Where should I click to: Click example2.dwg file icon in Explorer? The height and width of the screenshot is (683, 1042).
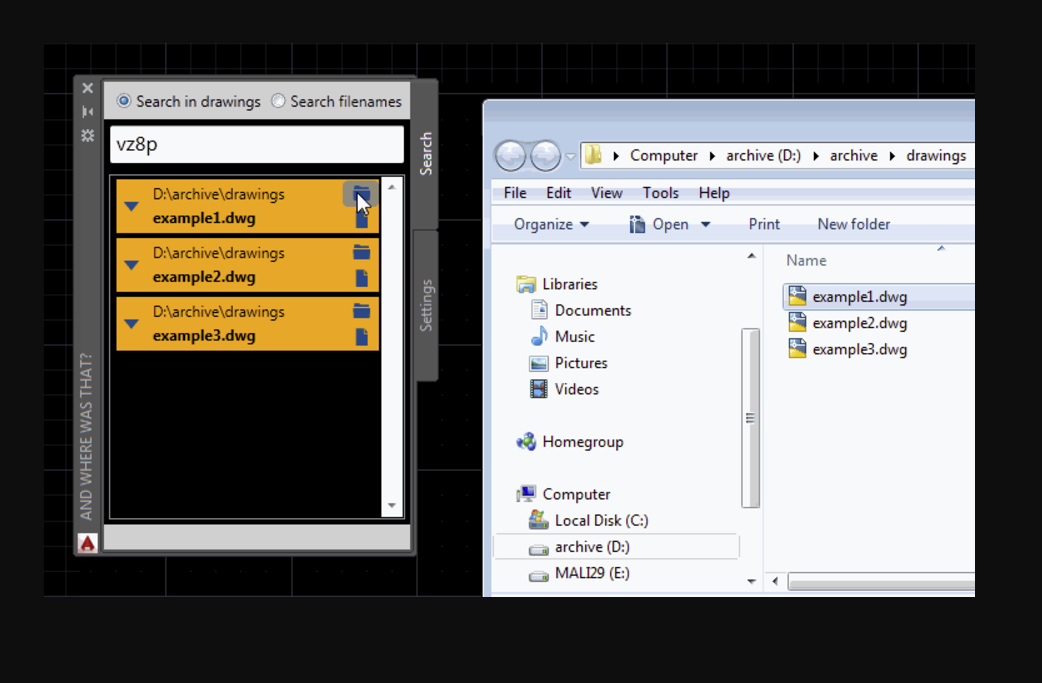pos(797,322)
